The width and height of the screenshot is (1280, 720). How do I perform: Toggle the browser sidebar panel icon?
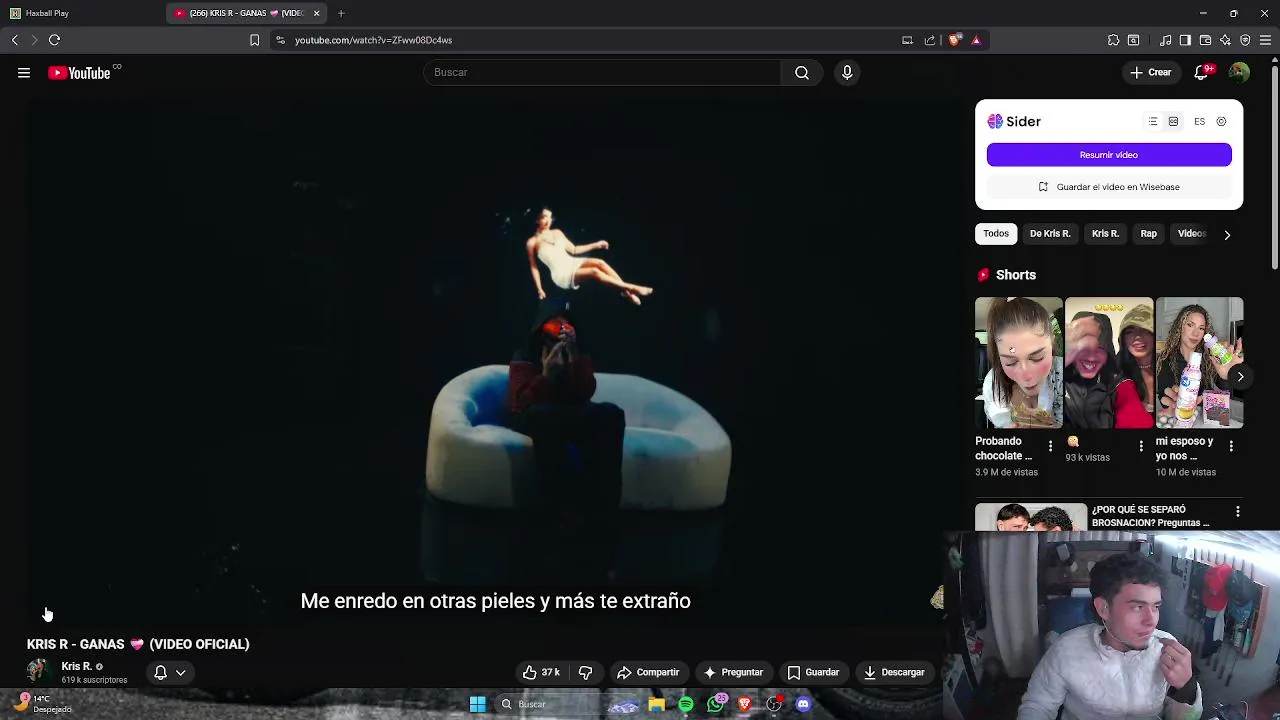coord(1185,40)
